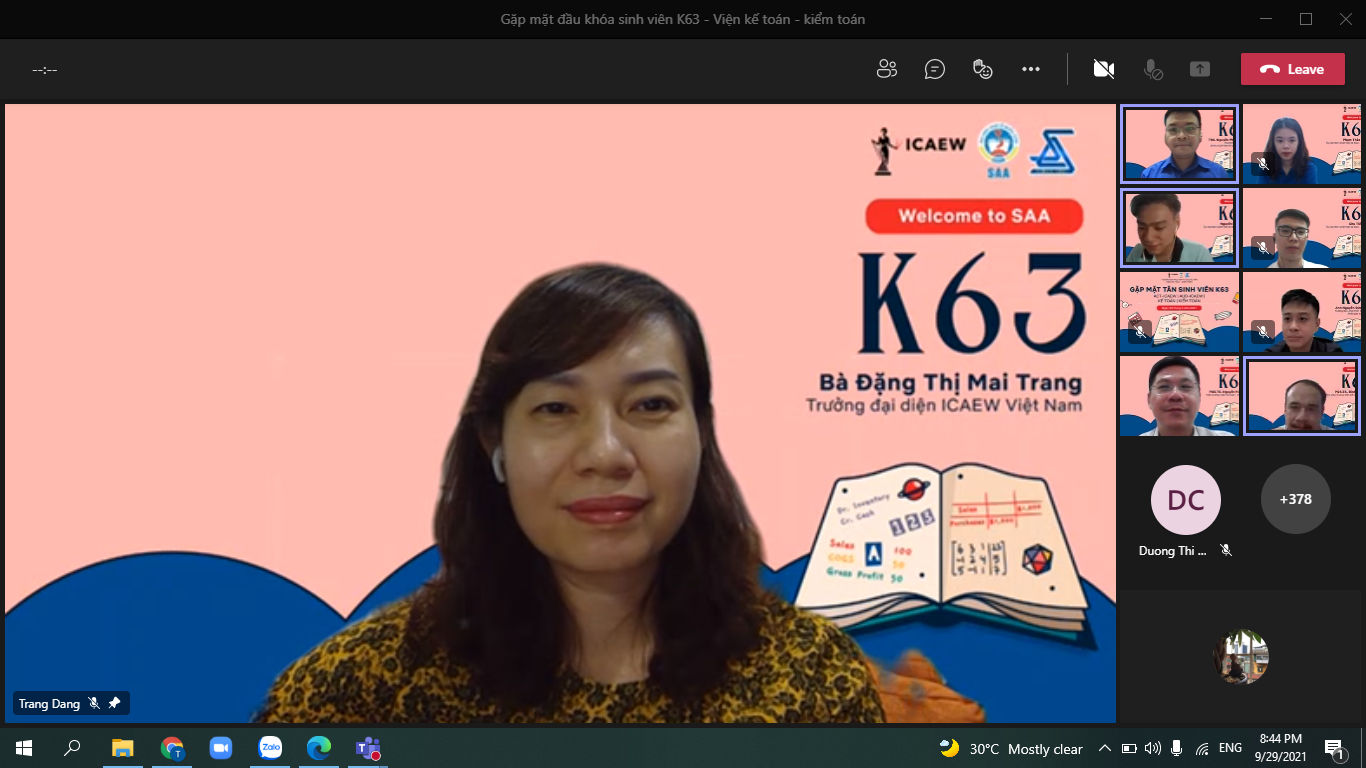The image size is (1366, 768).
Task: Click the microphone in-use tray icon
Action: tap(1177, 748)
